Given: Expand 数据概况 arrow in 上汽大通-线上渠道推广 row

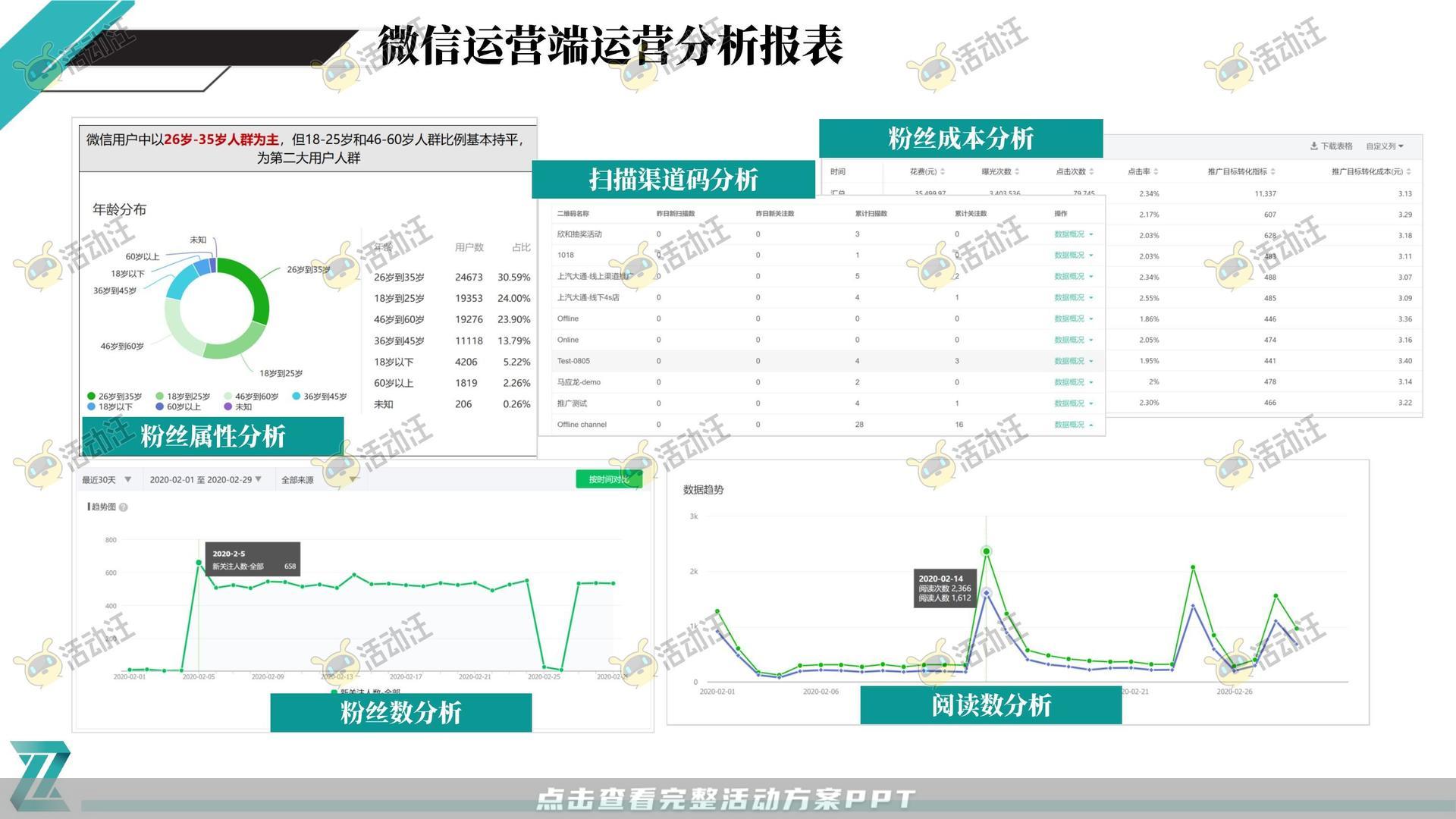Looking at the screenshot, I should [1090, 277].
